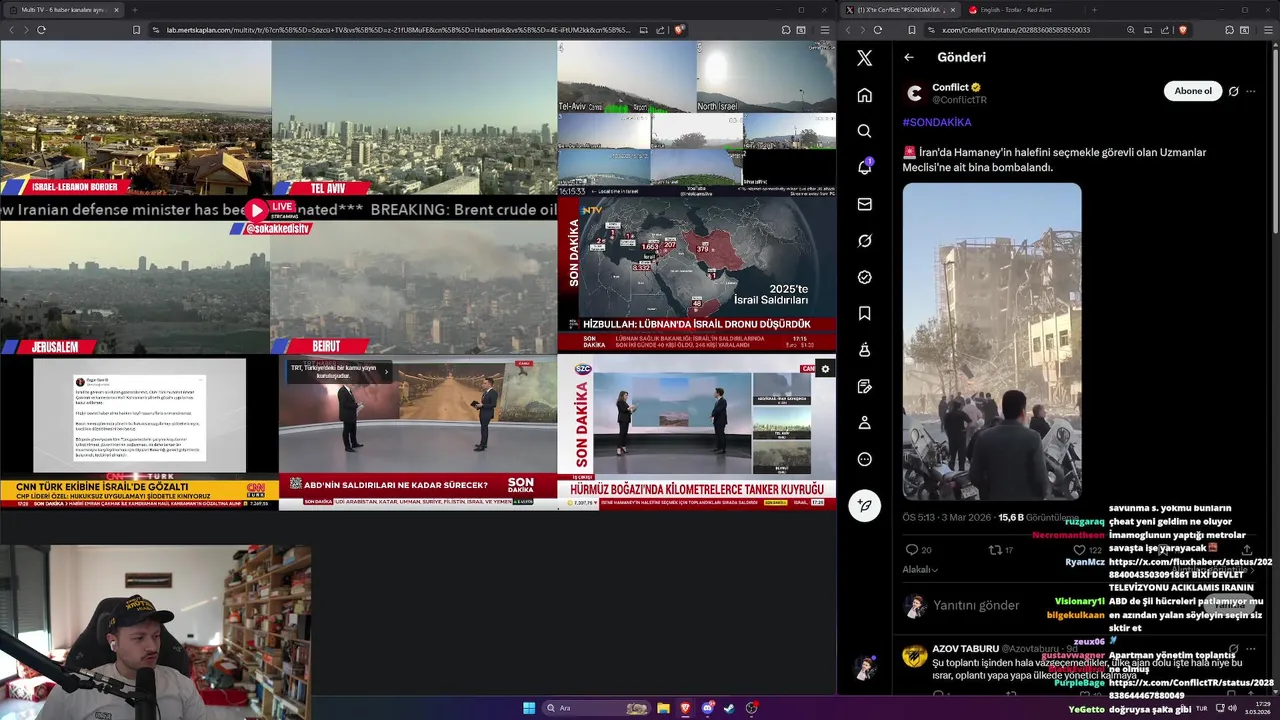Open #SONDAKİKA hashtag link

[937, 122]
